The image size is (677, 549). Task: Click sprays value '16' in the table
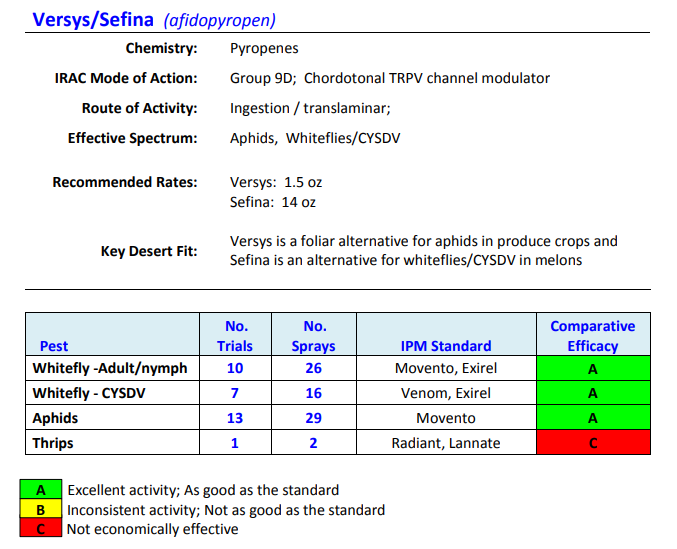point(313,393)
